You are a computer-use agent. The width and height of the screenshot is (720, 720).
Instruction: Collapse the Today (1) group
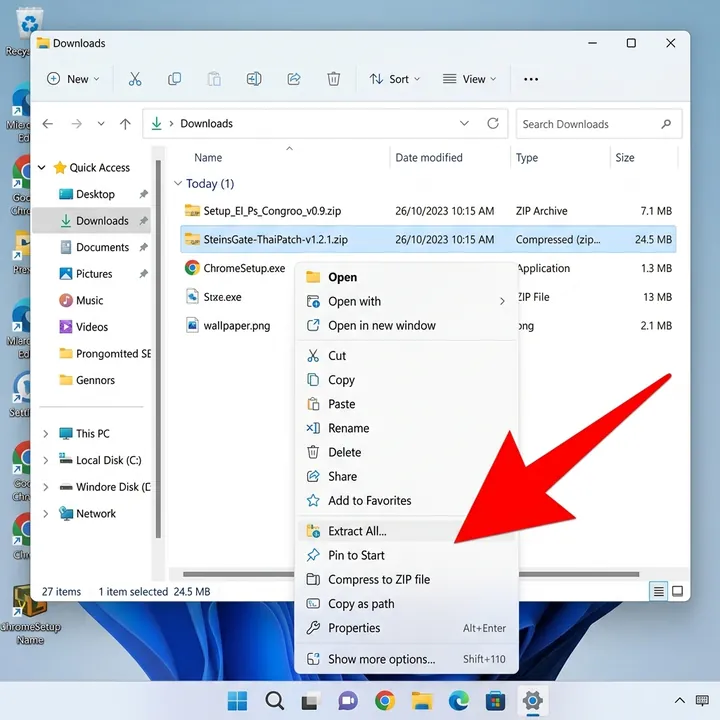178,183
